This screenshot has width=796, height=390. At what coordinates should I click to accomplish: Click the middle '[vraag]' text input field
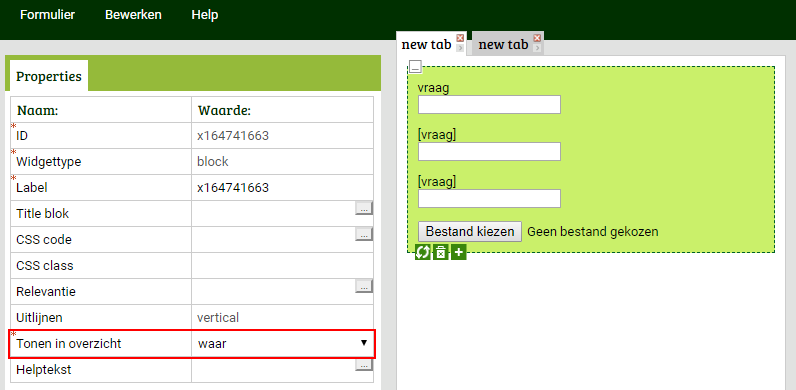point(489,151)
